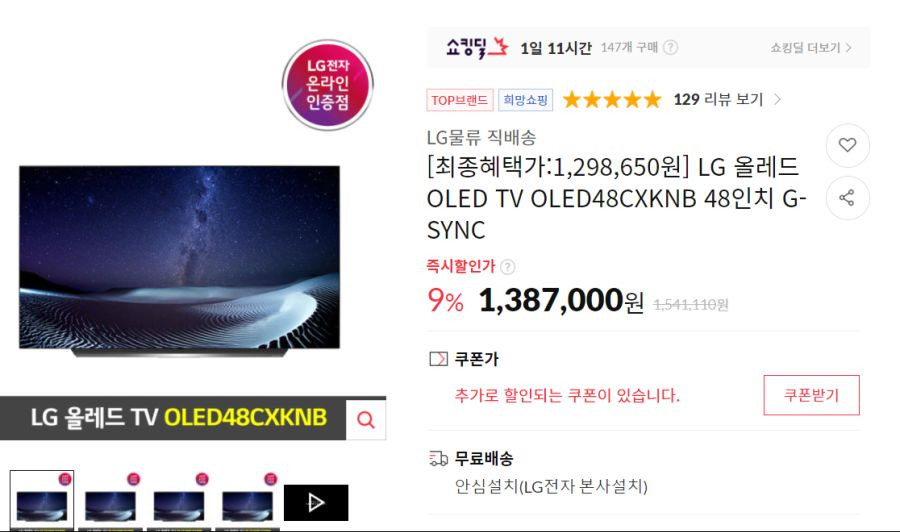900x532 pixels.
Task: Click the delivery truck icon by 무료배송
Action: [439, 458]
